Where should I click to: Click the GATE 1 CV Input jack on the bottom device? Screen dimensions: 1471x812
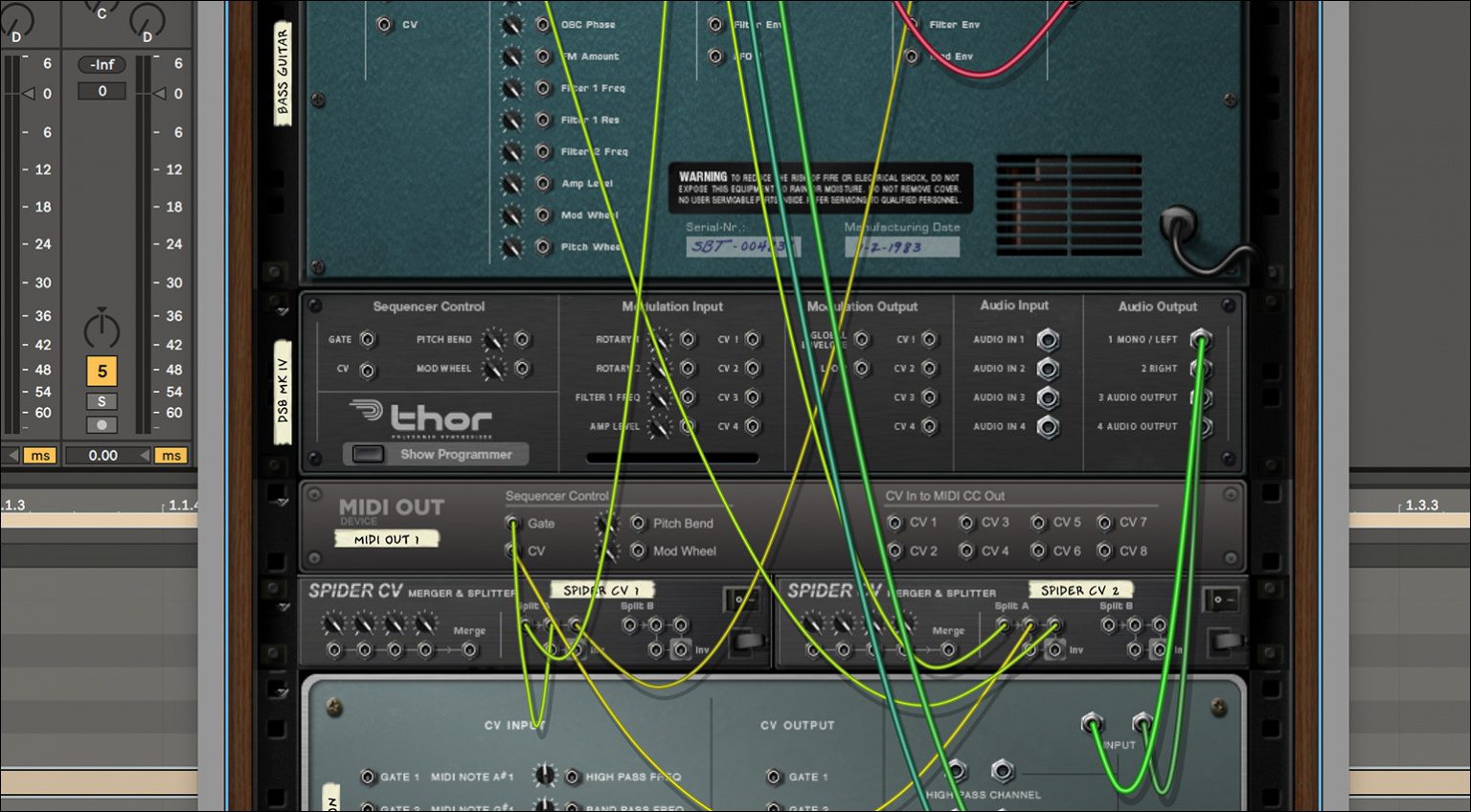pyautogui.click(x=367, y=777)
